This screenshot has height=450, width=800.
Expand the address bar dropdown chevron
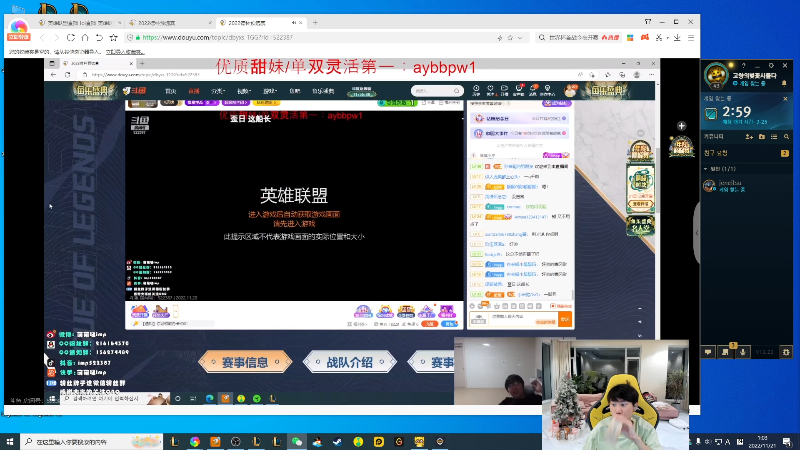click(x=520, y=38)
